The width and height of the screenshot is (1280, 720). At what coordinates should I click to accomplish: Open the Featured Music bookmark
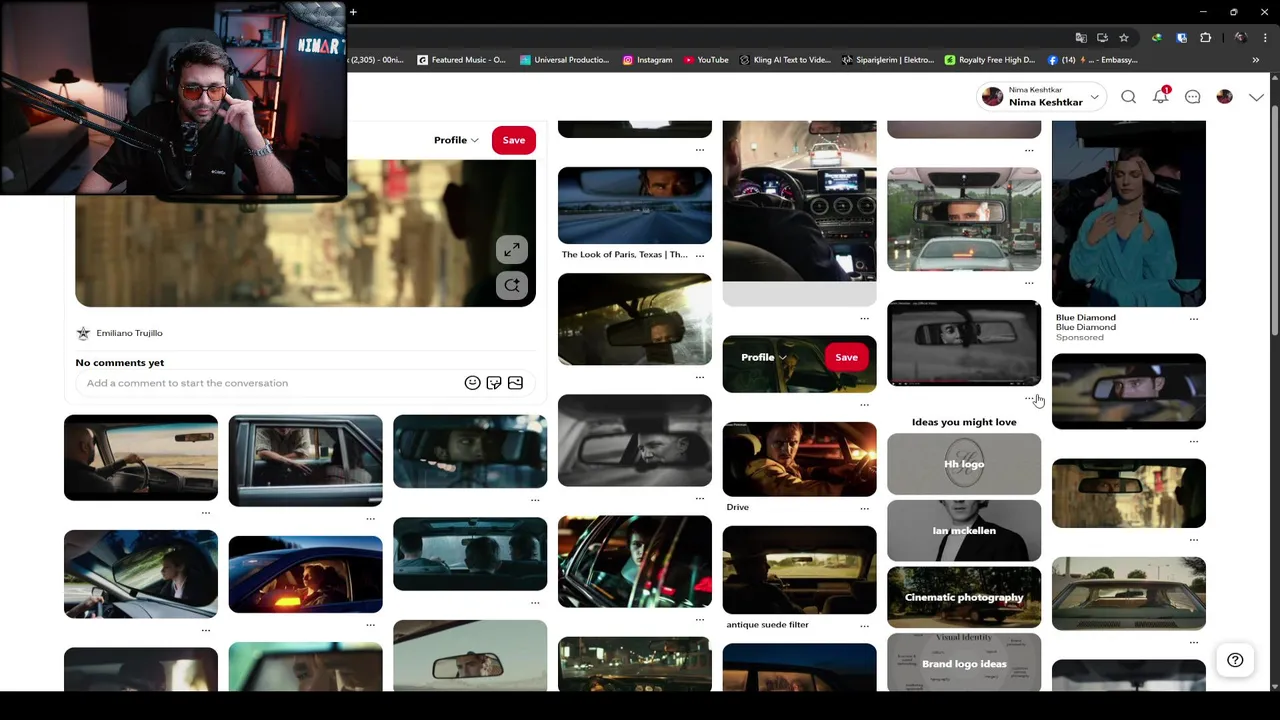(461, 60)
